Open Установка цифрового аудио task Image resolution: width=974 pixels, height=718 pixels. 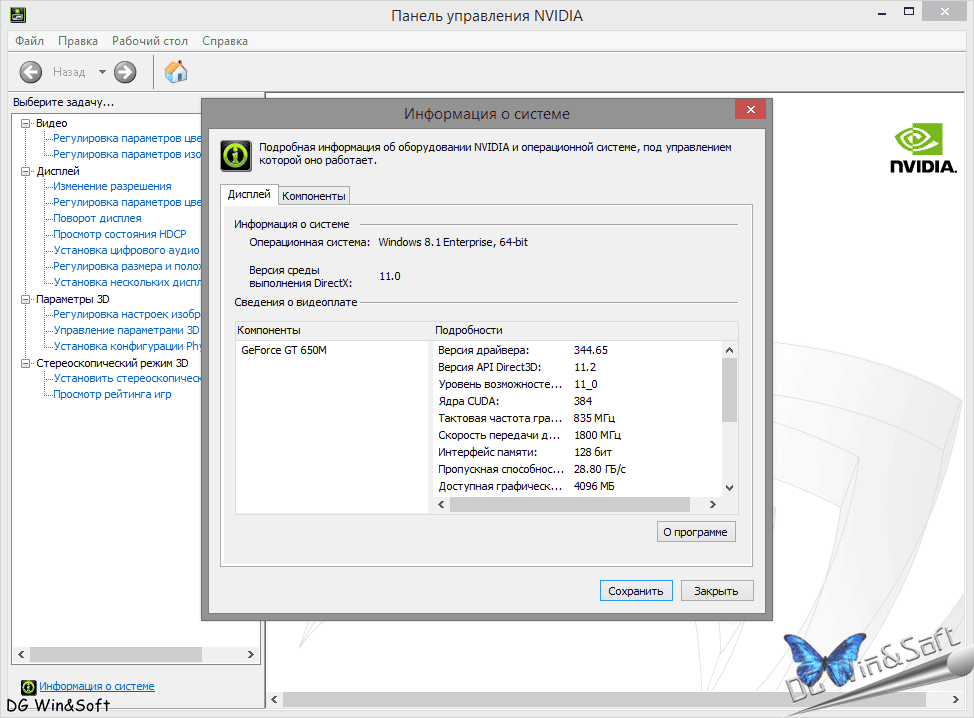127,250
